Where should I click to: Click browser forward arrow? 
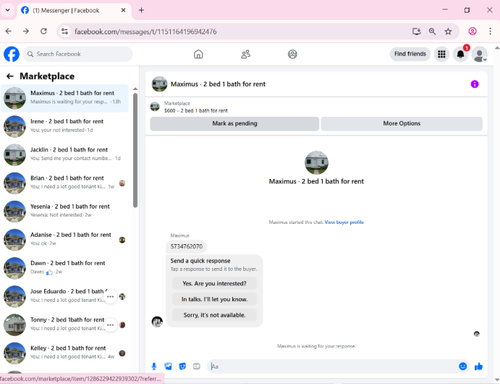(26, 31)
